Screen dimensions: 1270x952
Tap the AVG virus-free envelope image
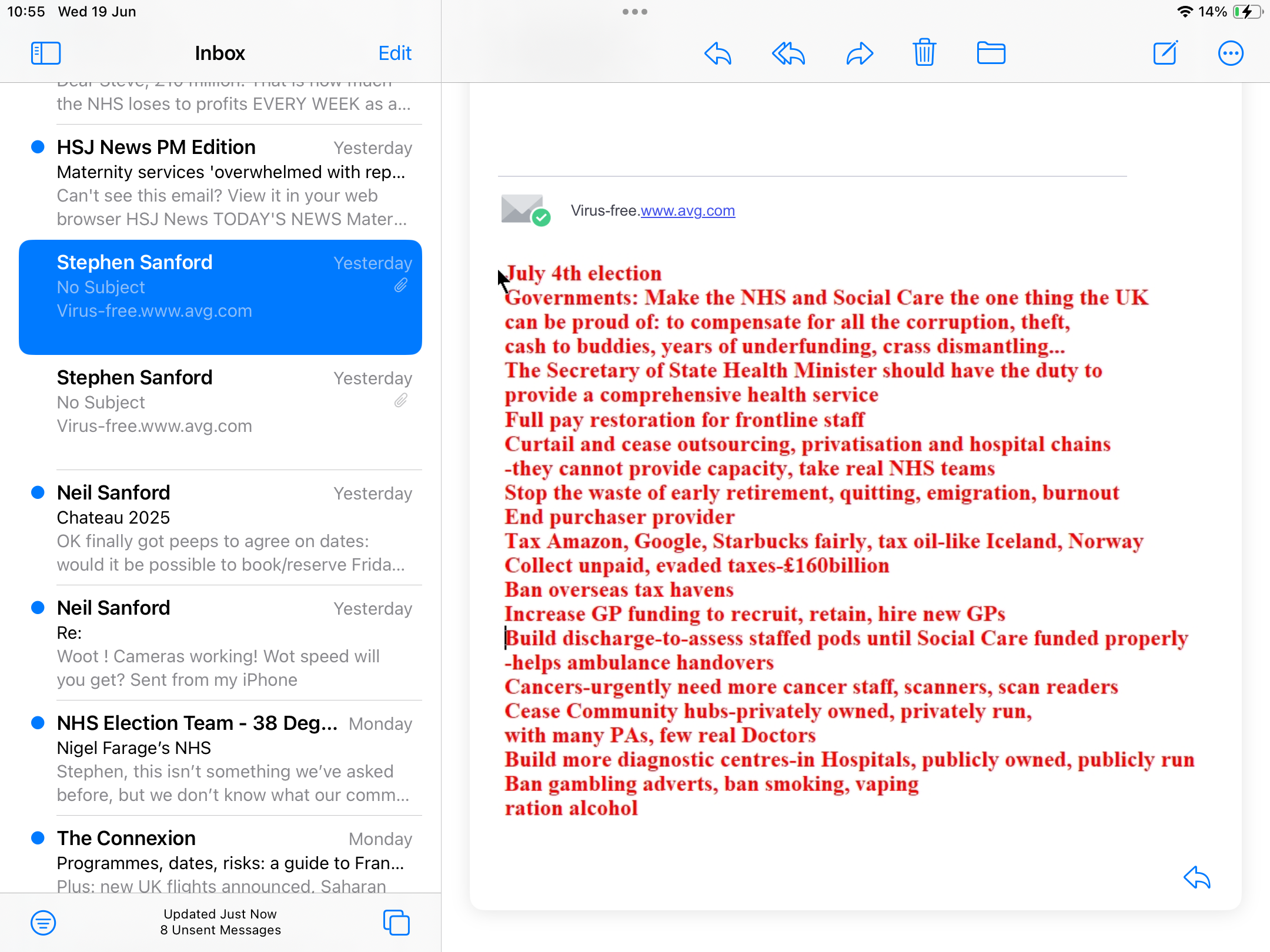pyautogui.click(x=525, y=210)
